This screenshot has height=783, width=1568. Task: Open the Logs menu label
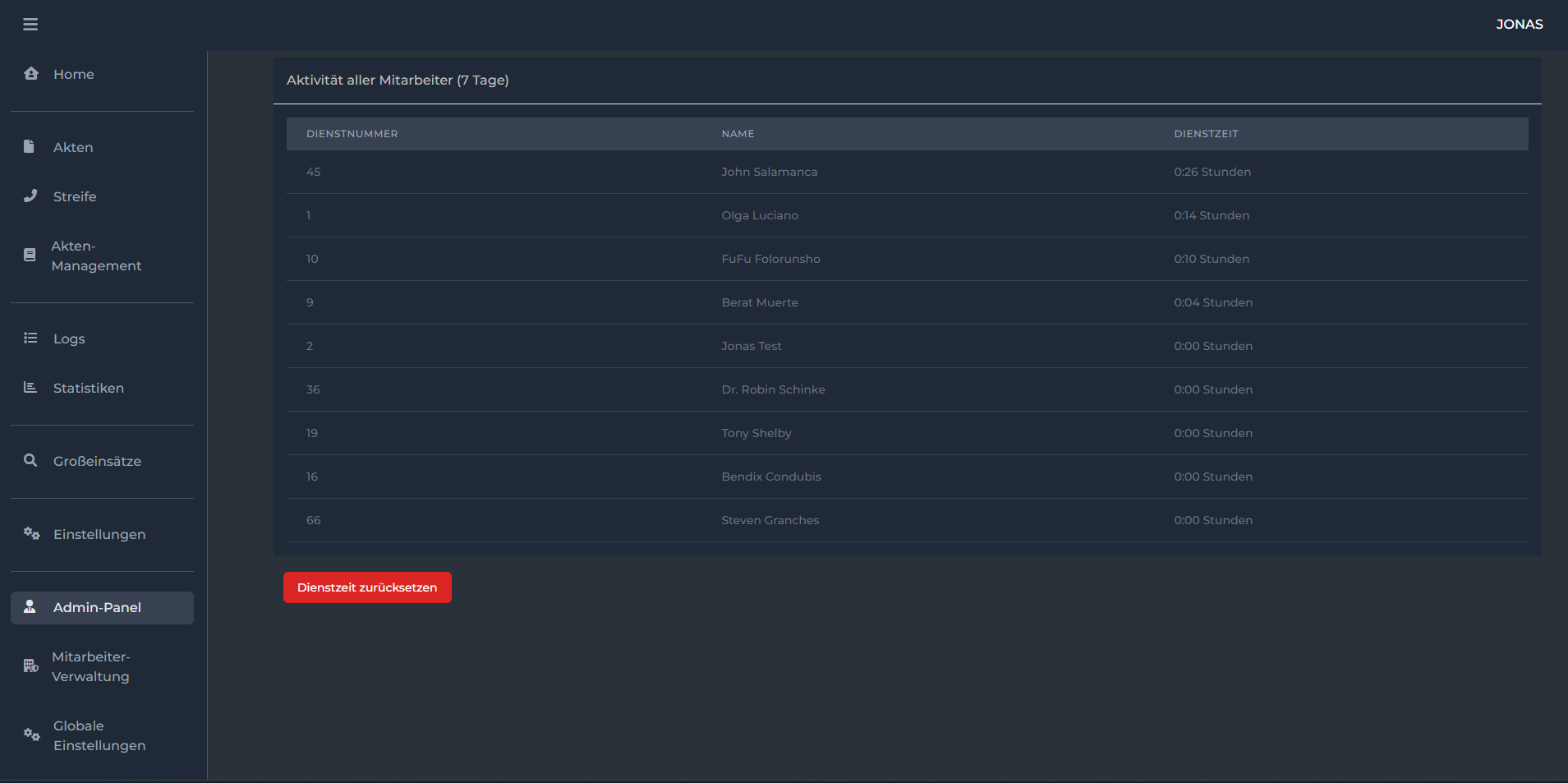[69, 339]
